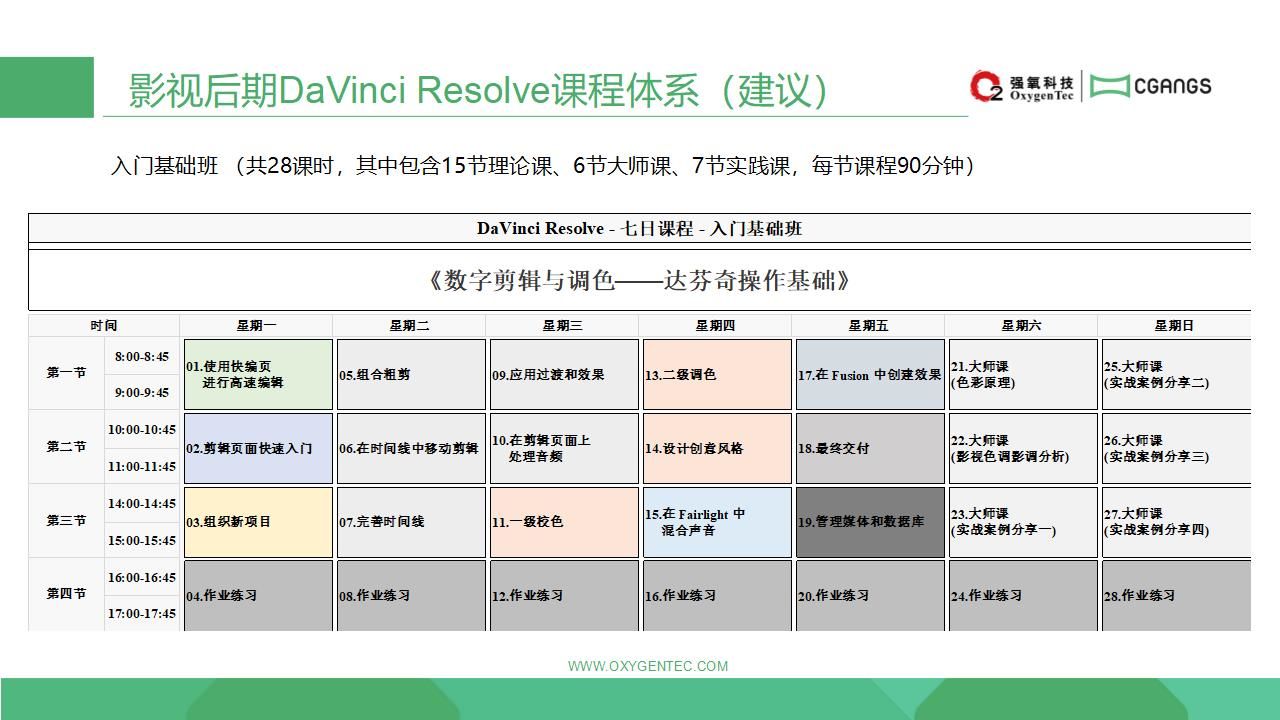
Task: Click the 15.在 Fairlight 中混合声音 cell
Action: coord(717,522)
